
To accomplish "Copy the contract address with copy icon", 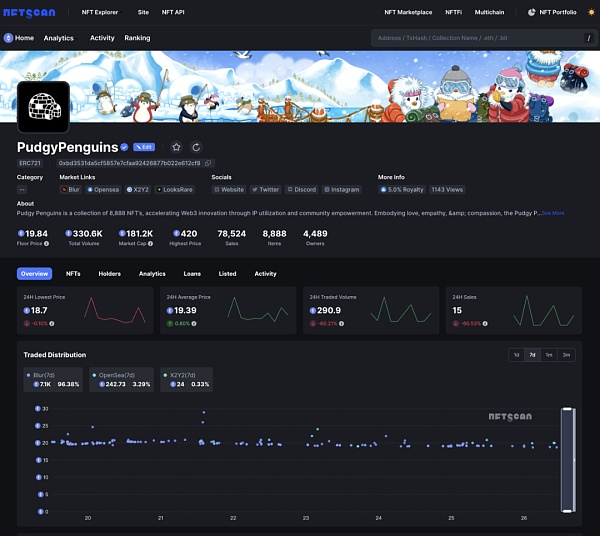I will click(209, 163).
